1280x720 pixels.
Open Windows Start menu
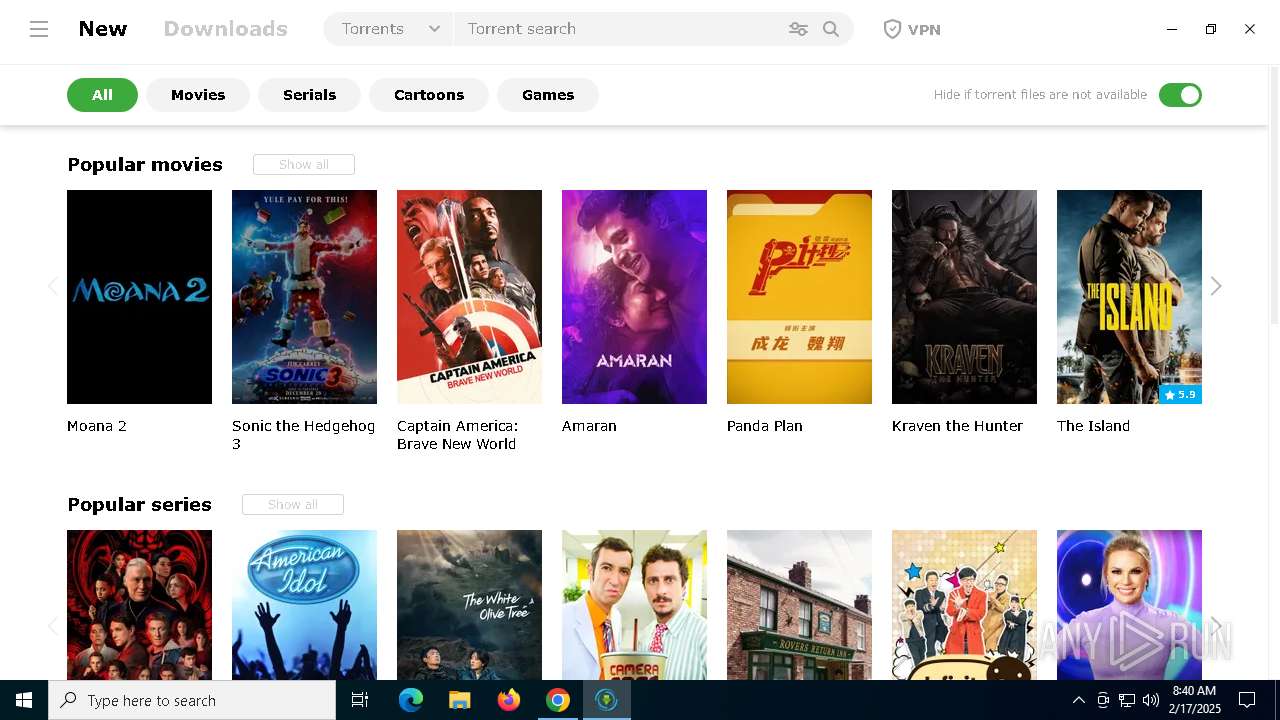[24, 700]
